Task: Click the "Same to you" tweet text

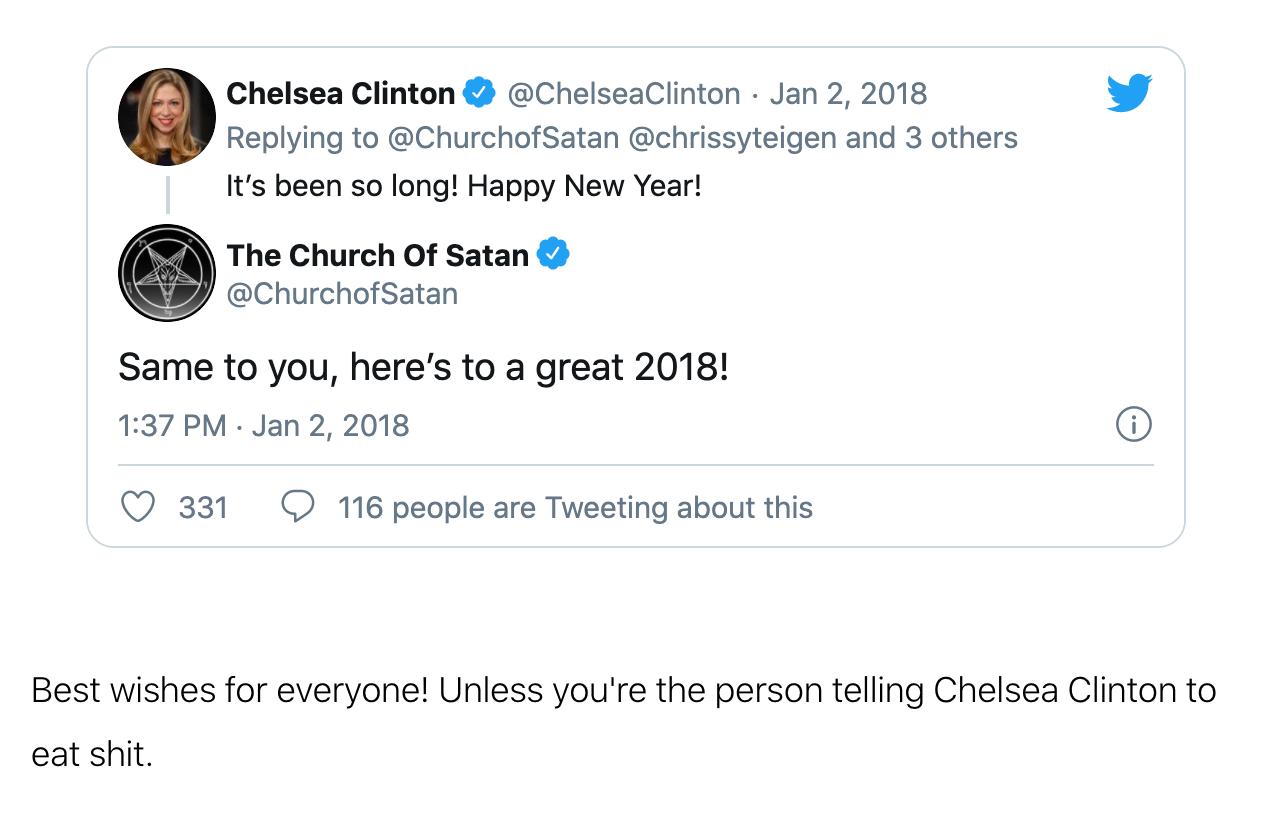Action: tap(423, 368)
